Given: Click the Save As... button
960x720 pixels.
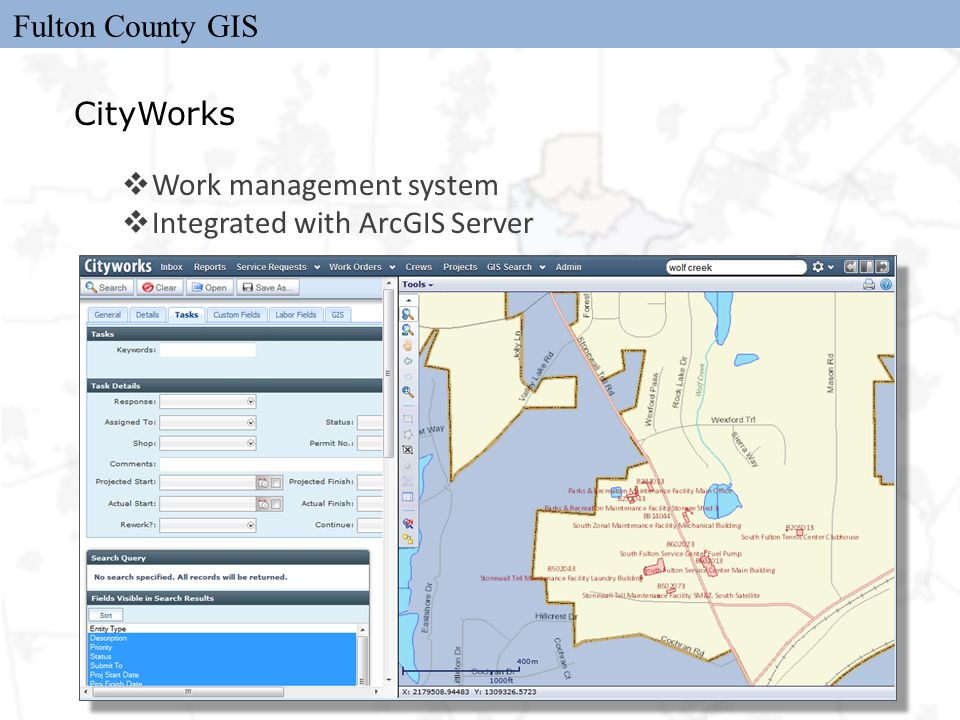Looking at the screenshot, I should tap(268, 287).
